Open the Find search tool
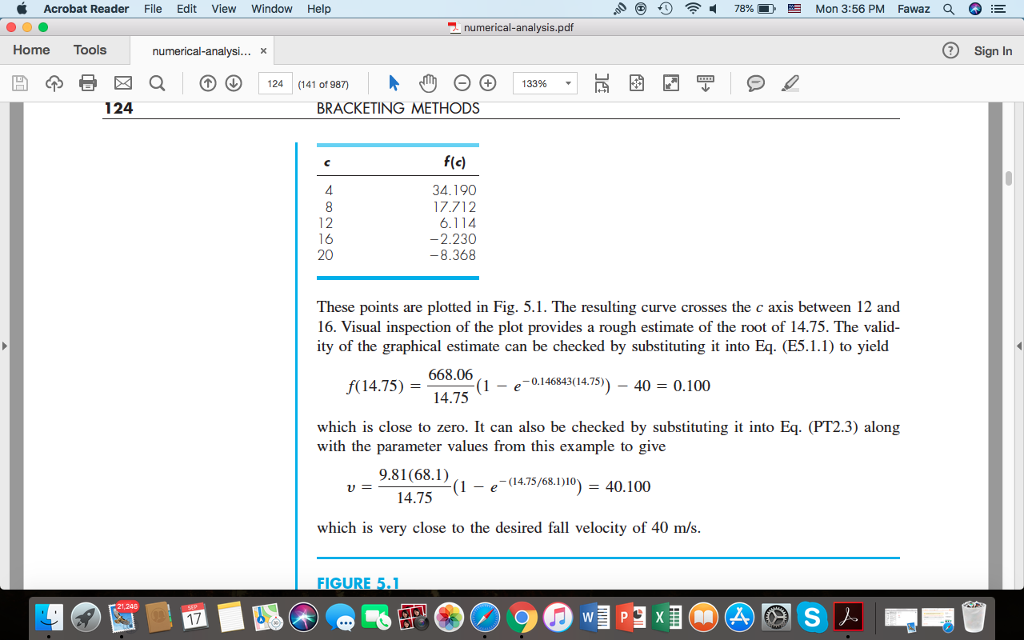This screenshot has height=640, width=1024. pos(157,83)
